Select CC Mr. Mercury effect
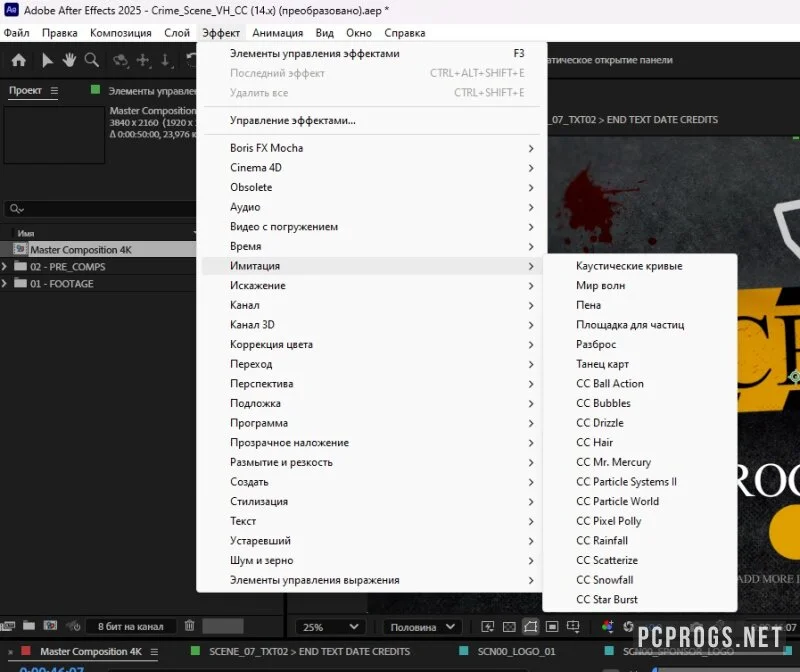This screenshot has width=800, height=672. click(640, 462)
